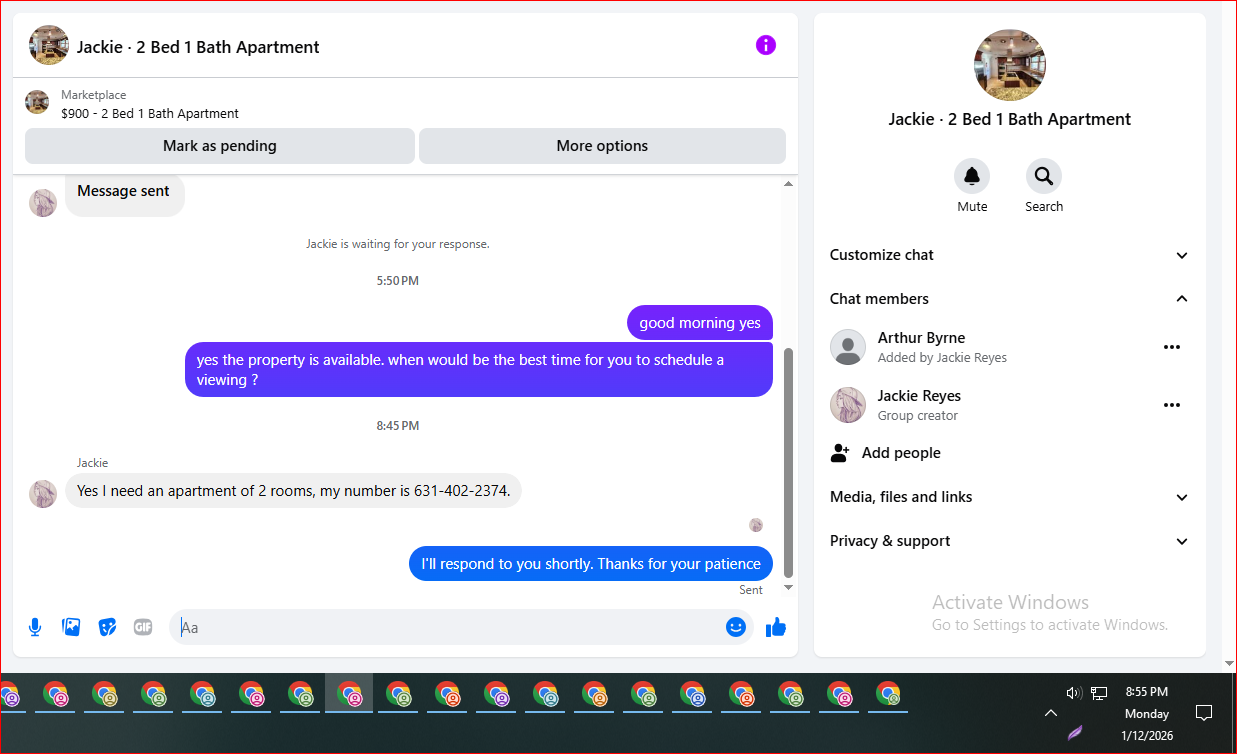Mute this chat with the bell icon

click(x=972, y=176)
